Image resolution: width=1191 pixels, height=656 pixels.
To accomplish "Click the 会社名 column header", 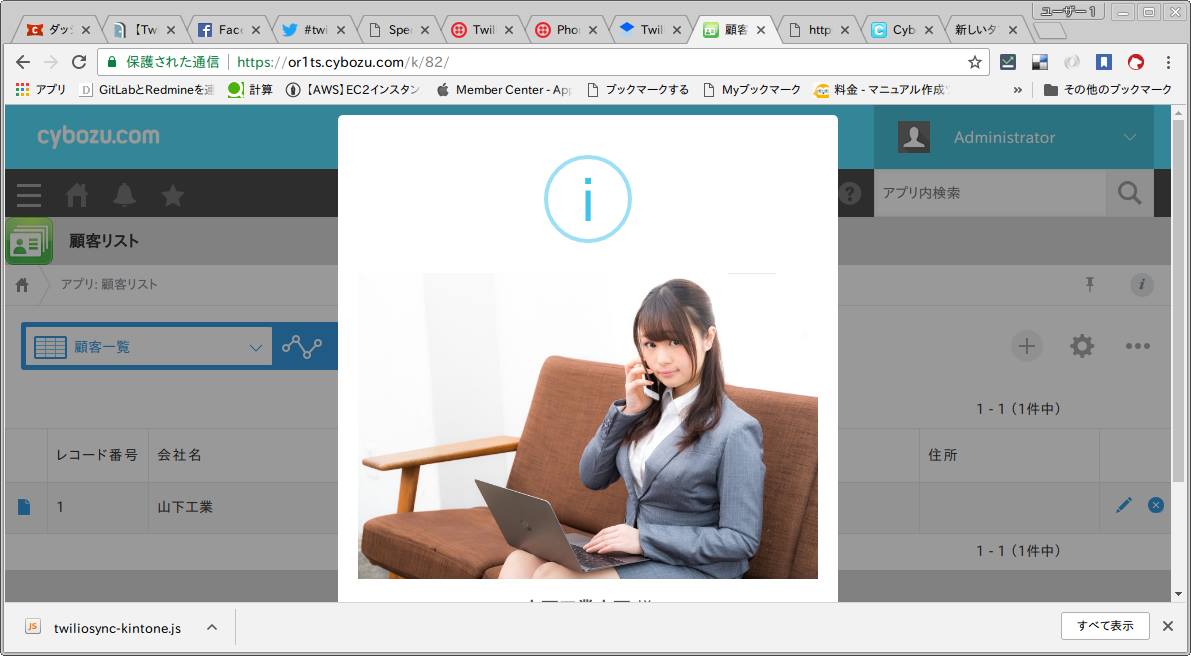I will click(x=179, y=456).
